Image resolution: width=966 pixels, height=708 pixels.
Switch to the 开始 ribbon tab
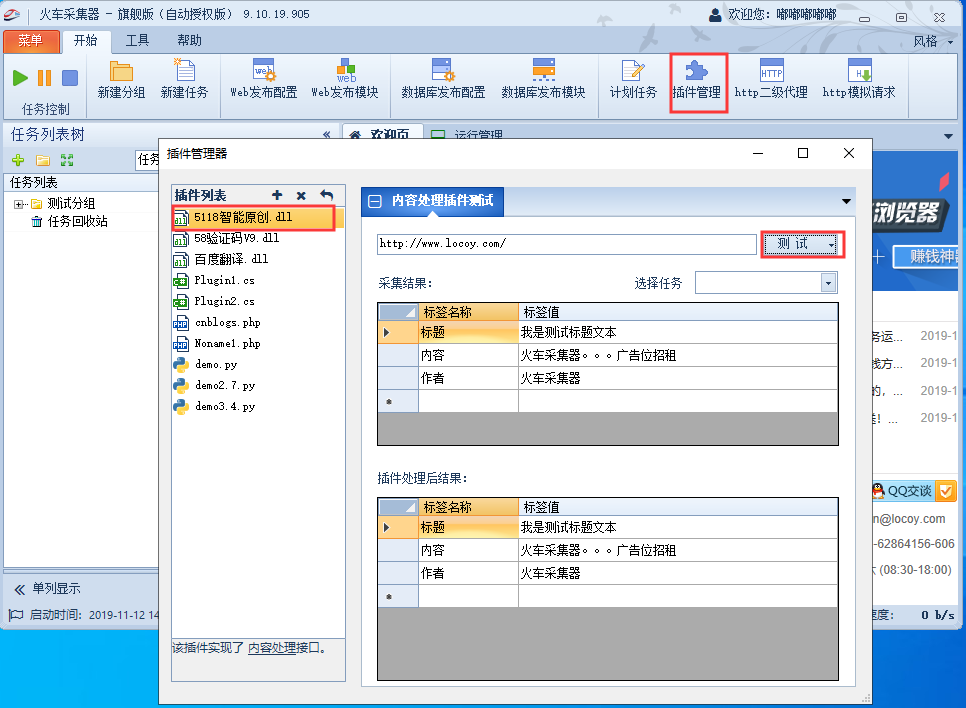pyautogui.click(x=86, y=41)
